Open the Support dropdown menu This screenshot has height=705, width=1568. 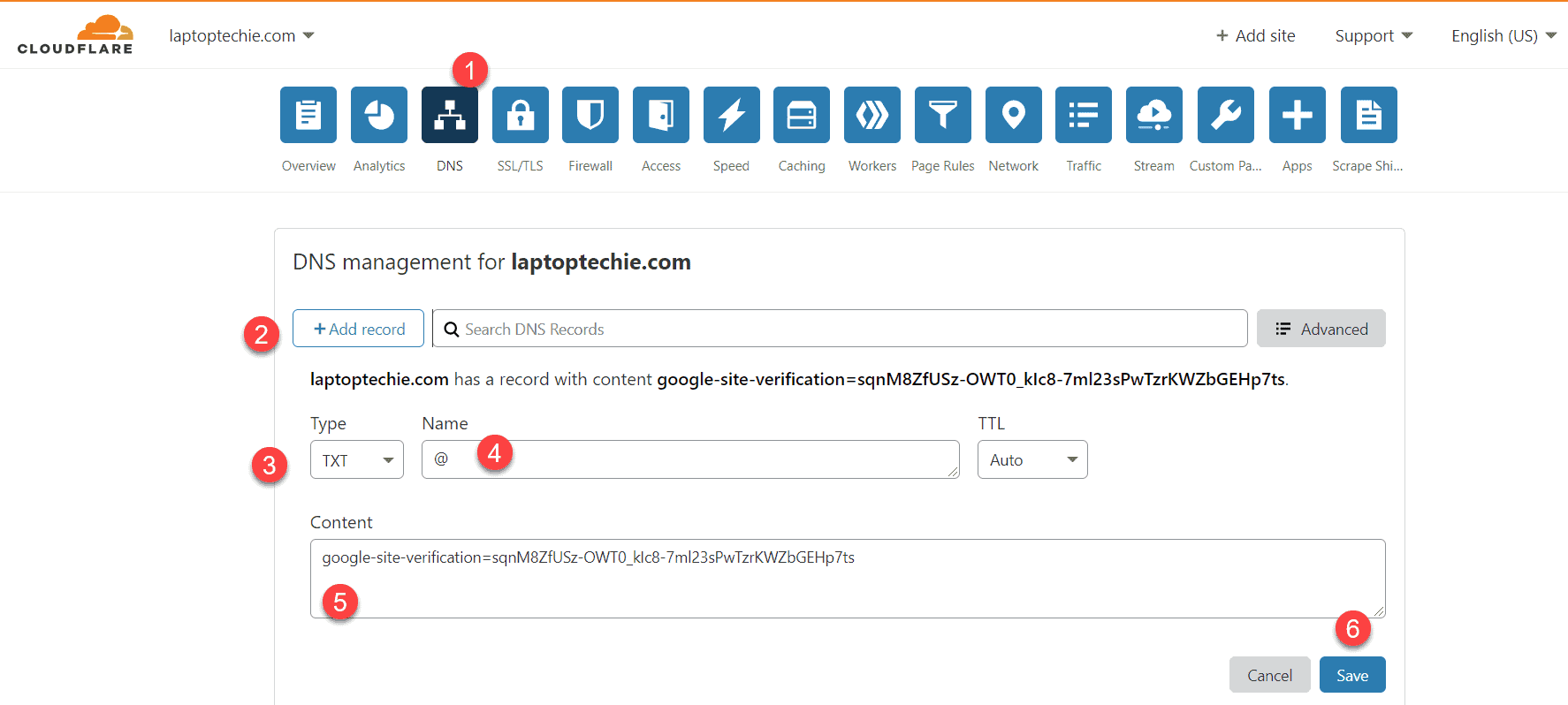click(1374, 35)
